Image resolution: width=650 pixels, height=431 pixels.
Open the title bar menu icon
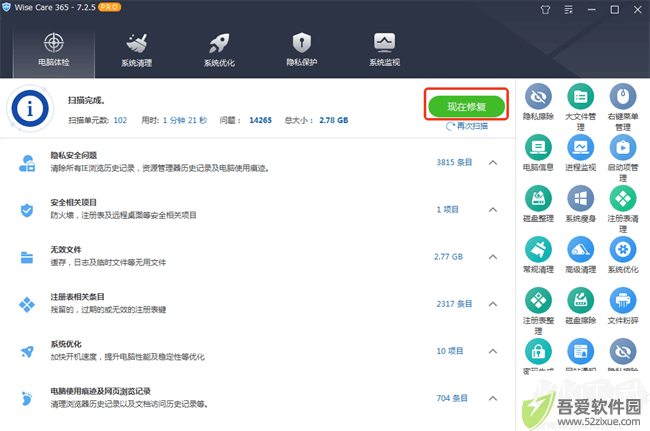pos(568,10)
